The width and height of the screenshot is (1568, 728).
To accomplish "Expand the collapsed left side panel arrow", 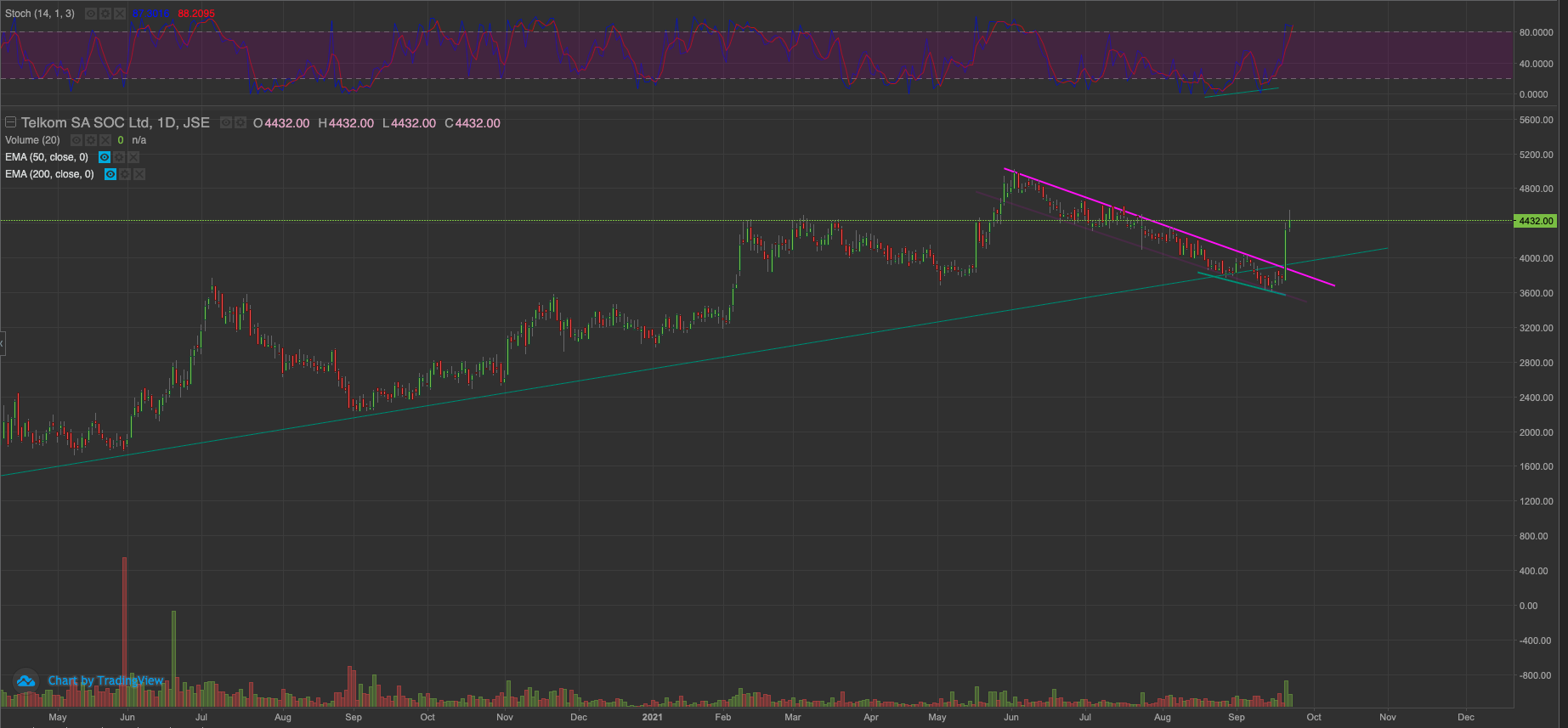I will tap(3, 343).
